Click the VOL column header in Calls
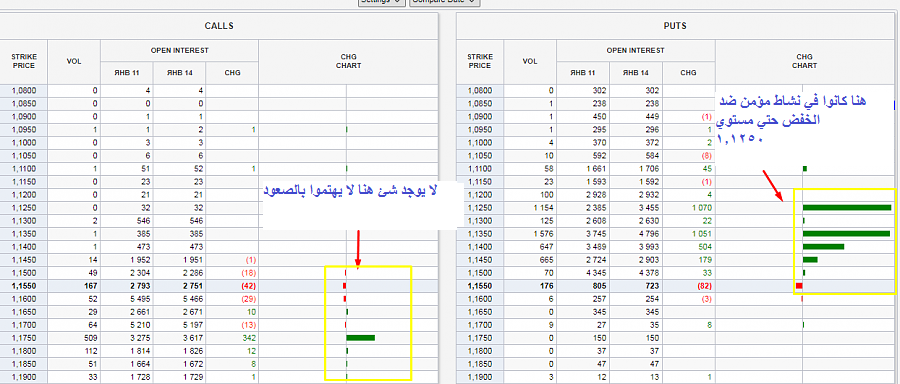 74,62
